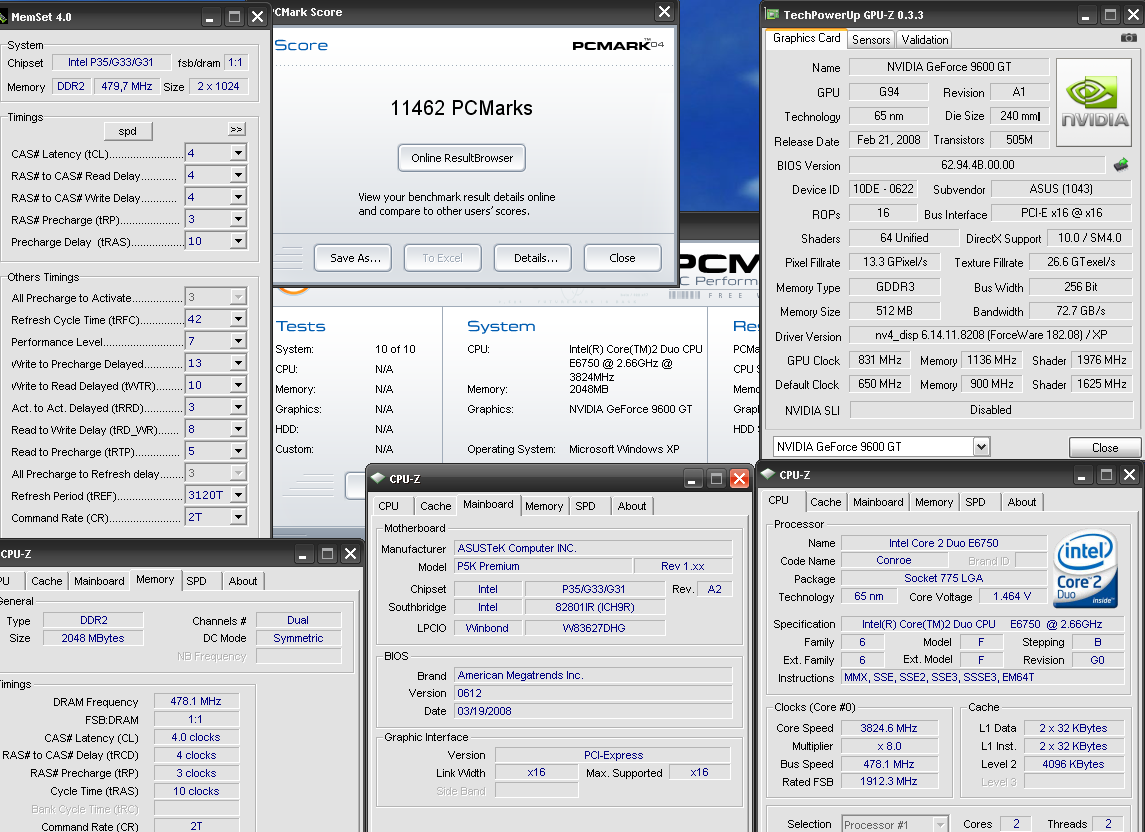Open the Cache tab in middle CPU-Z window
The width and height of the screenshot is (1145, 832).
(436, 505)
